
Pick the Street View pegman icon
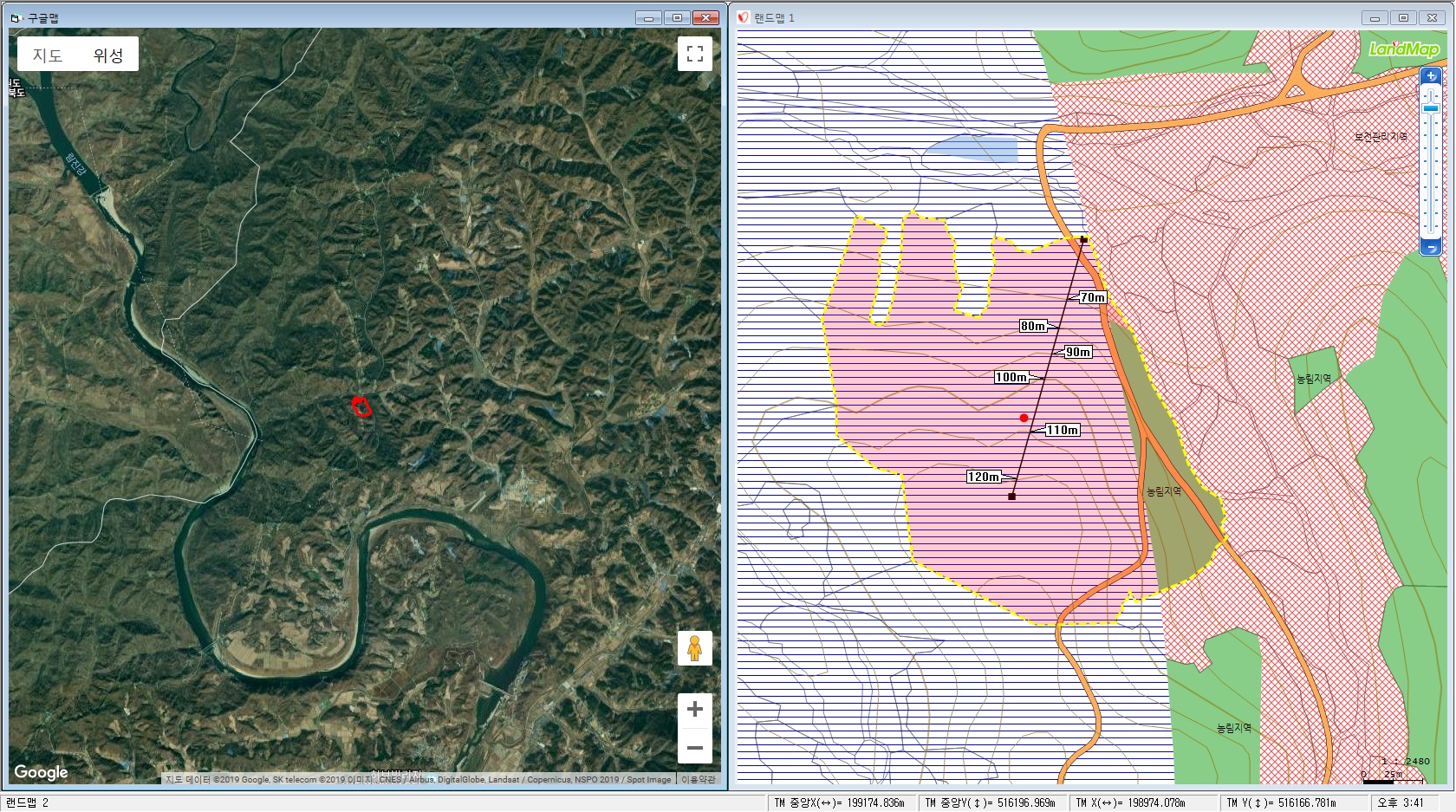click(x=694, y=648)
